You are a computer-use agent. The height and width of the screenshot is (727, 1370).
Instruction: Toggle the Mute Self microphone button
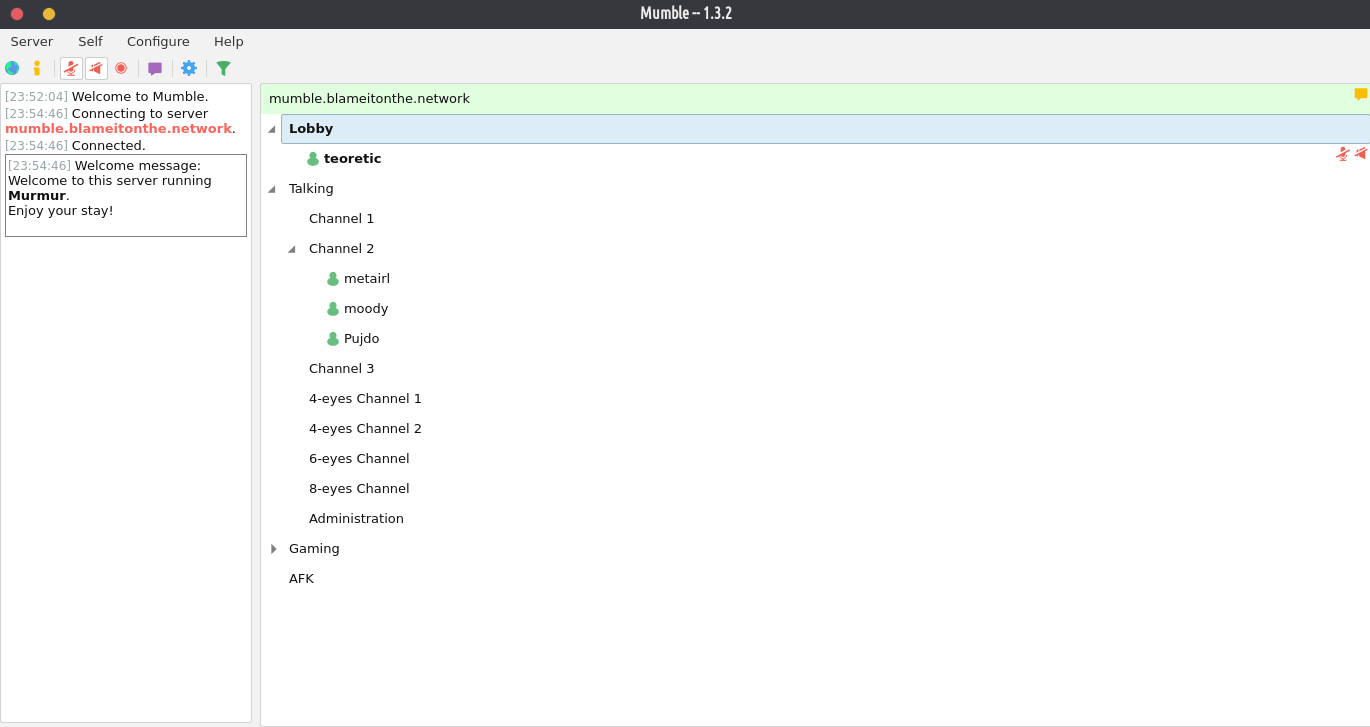pos(71,68)
